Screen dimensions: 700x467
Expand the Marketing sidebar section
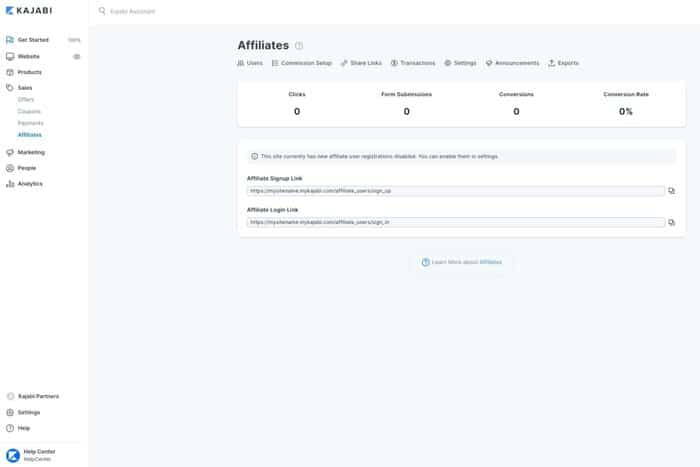[31, 152]
